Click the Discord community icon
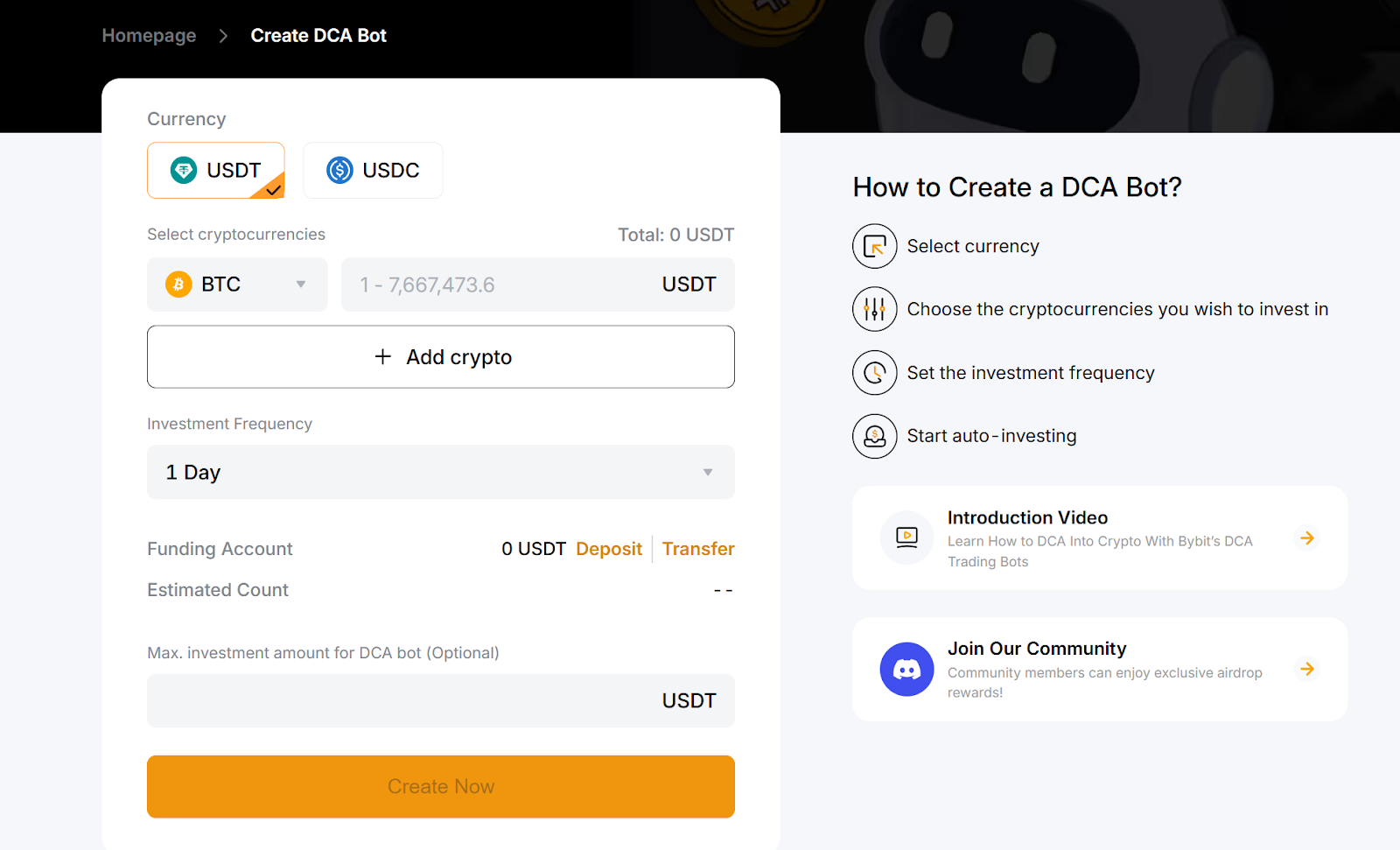 point(906,670)
